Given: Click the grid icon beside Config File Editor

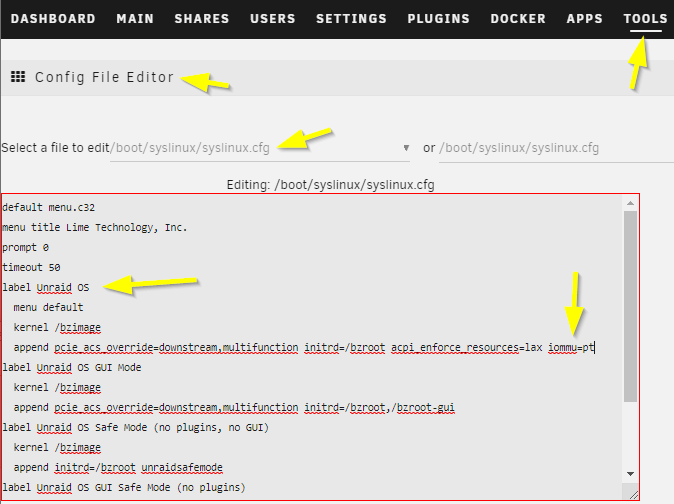Looking at the screenshot, I should pyautogui.click(x=18, y=77).
